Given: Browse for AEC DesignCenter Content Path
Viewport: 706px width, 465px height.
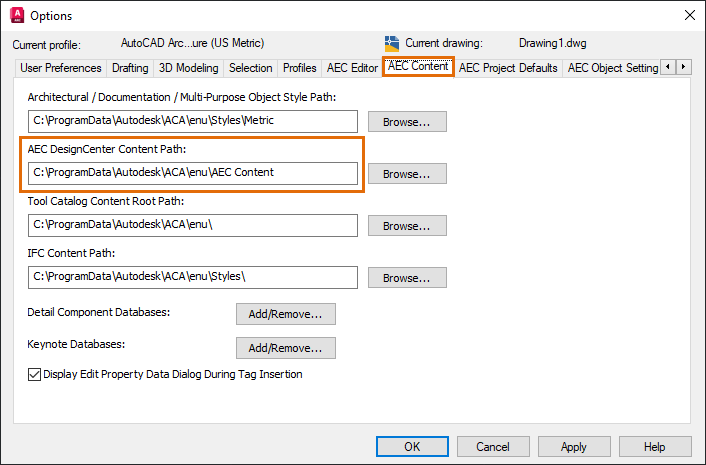Looking at the screenshot, I should coord(407,174).
